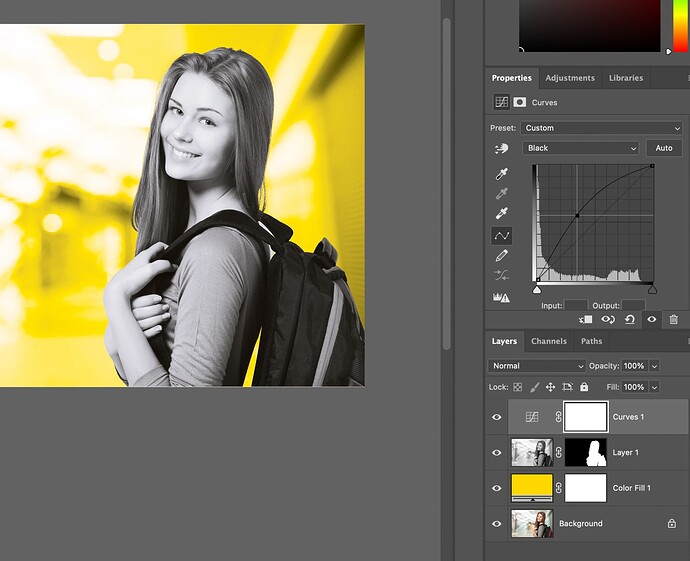Viewport: 690px width, 561px height.
Task: Open the Normal blend mode dropdown
Action: (x=537, y=366)
